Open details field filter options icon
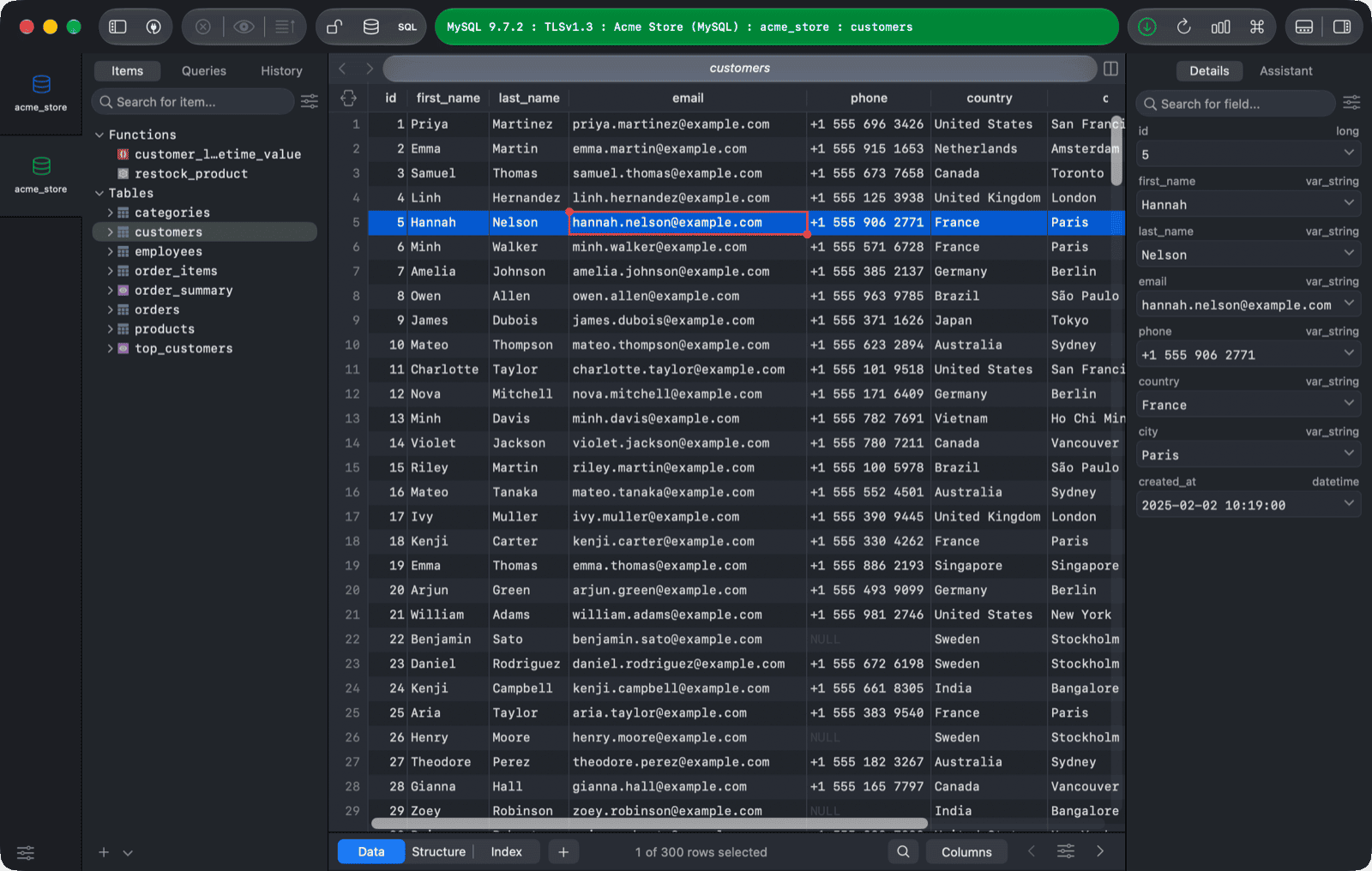The height and width of the screenshot is (871, 1372). click(1351, 103)
